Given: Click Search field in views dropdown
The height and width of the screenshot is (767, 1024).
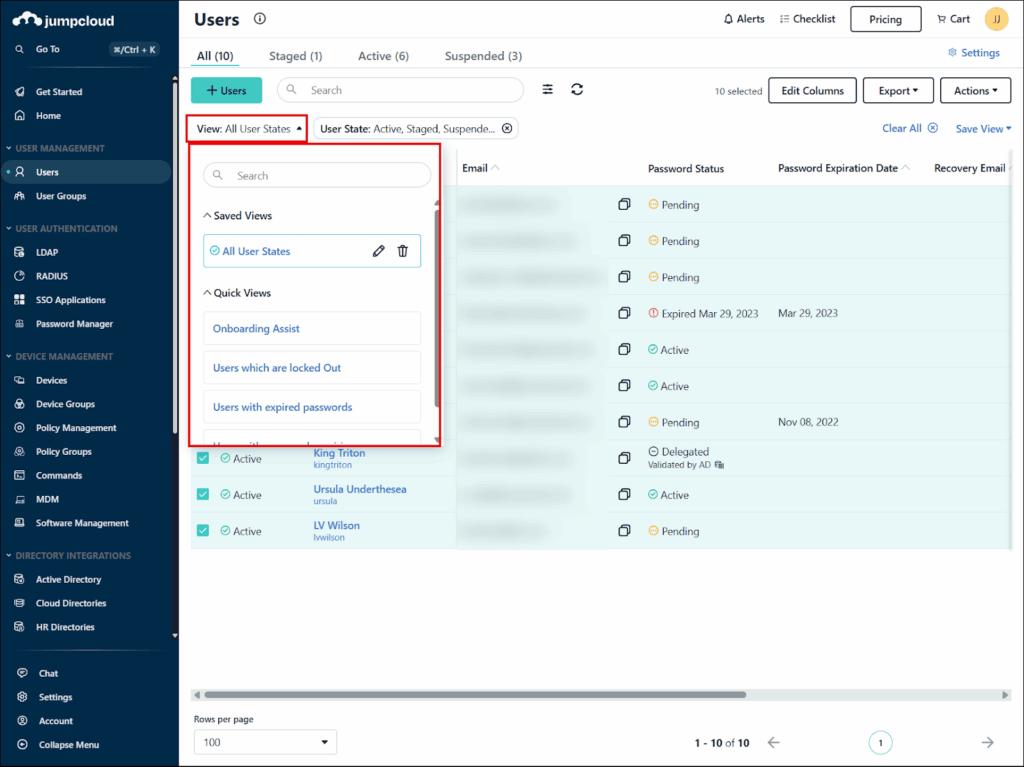Looking at the screenshot, I should pos(317,176).
